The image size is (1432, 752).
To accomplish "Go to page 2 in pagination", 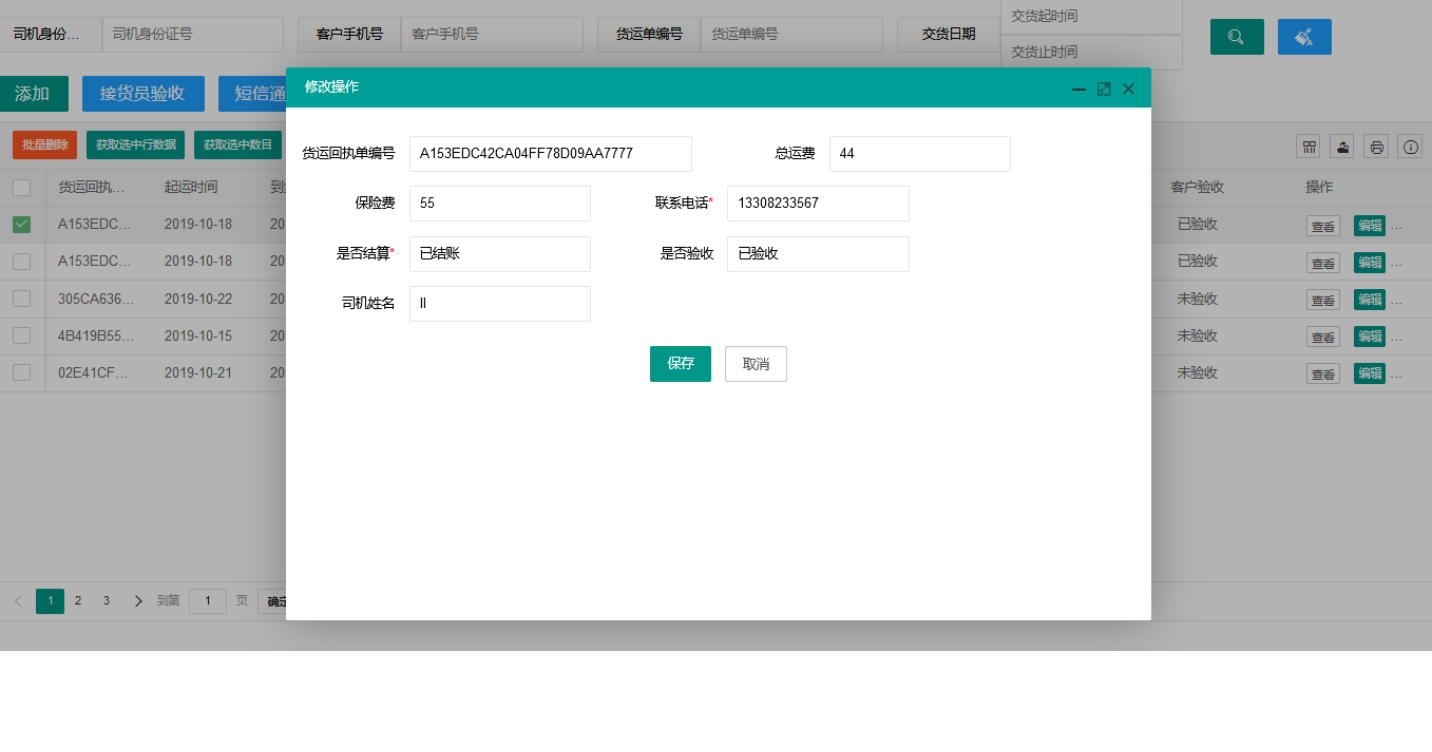I will [78, 601].
